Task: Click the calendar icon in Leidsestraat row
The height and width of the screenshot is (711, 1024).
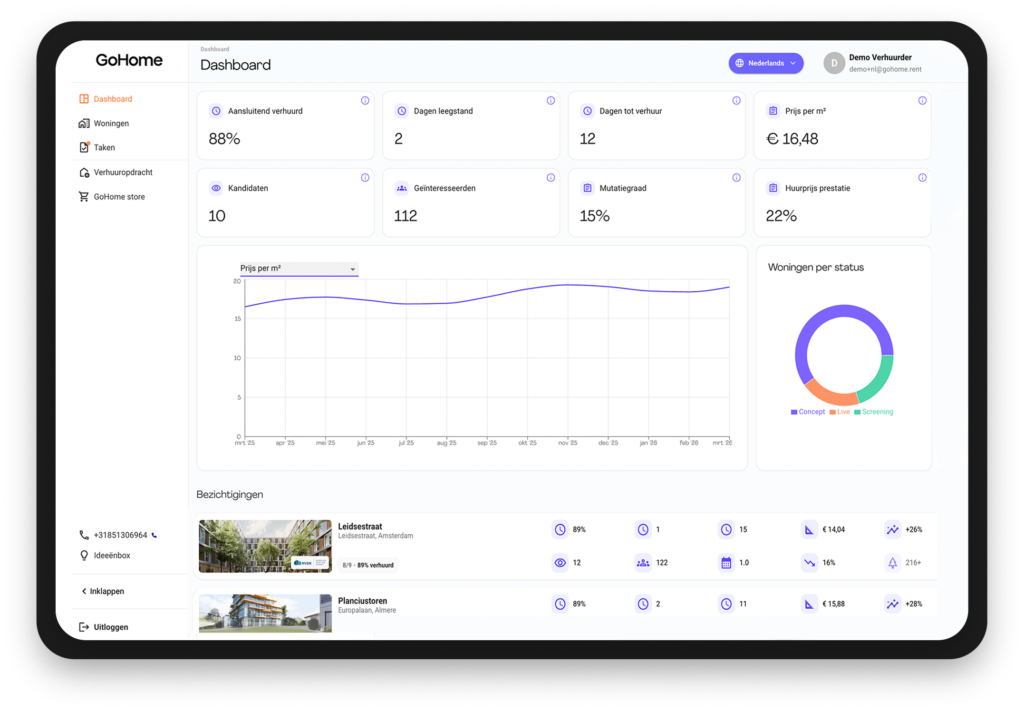Action: point(727,563)
